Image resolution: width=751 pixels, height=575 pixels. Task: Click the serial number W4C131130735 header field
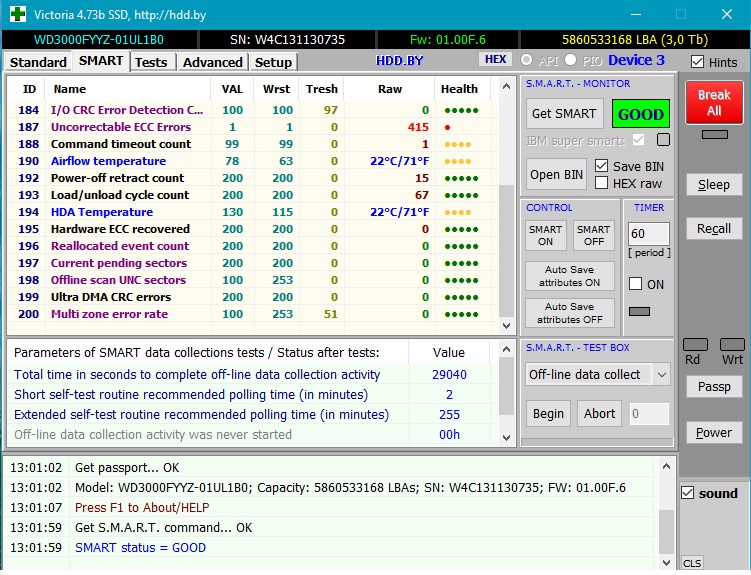tap(287, 39)
